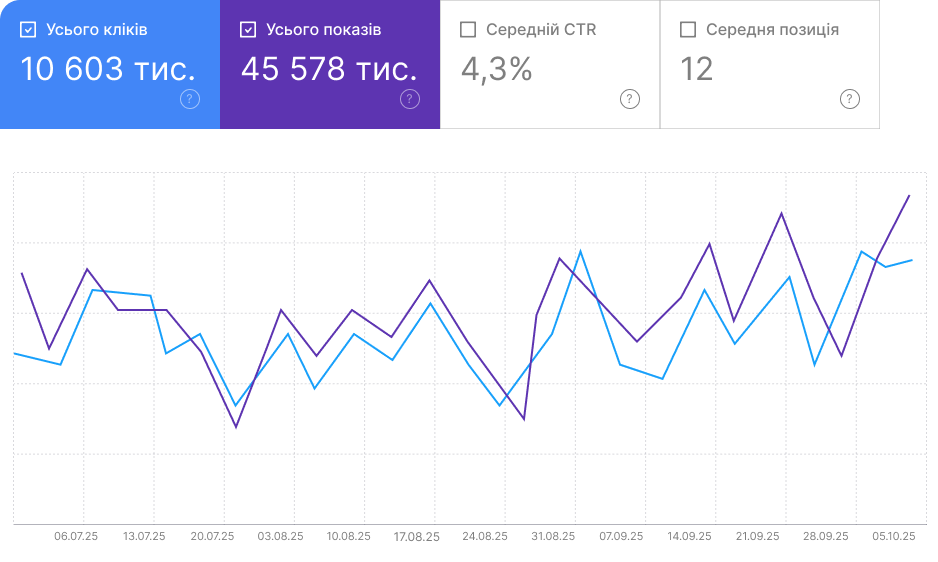Uncheck the Усього показів checkbox
The width and height of the screenshot is (938, 562).
pyautogui.click(x=248, y=30)
